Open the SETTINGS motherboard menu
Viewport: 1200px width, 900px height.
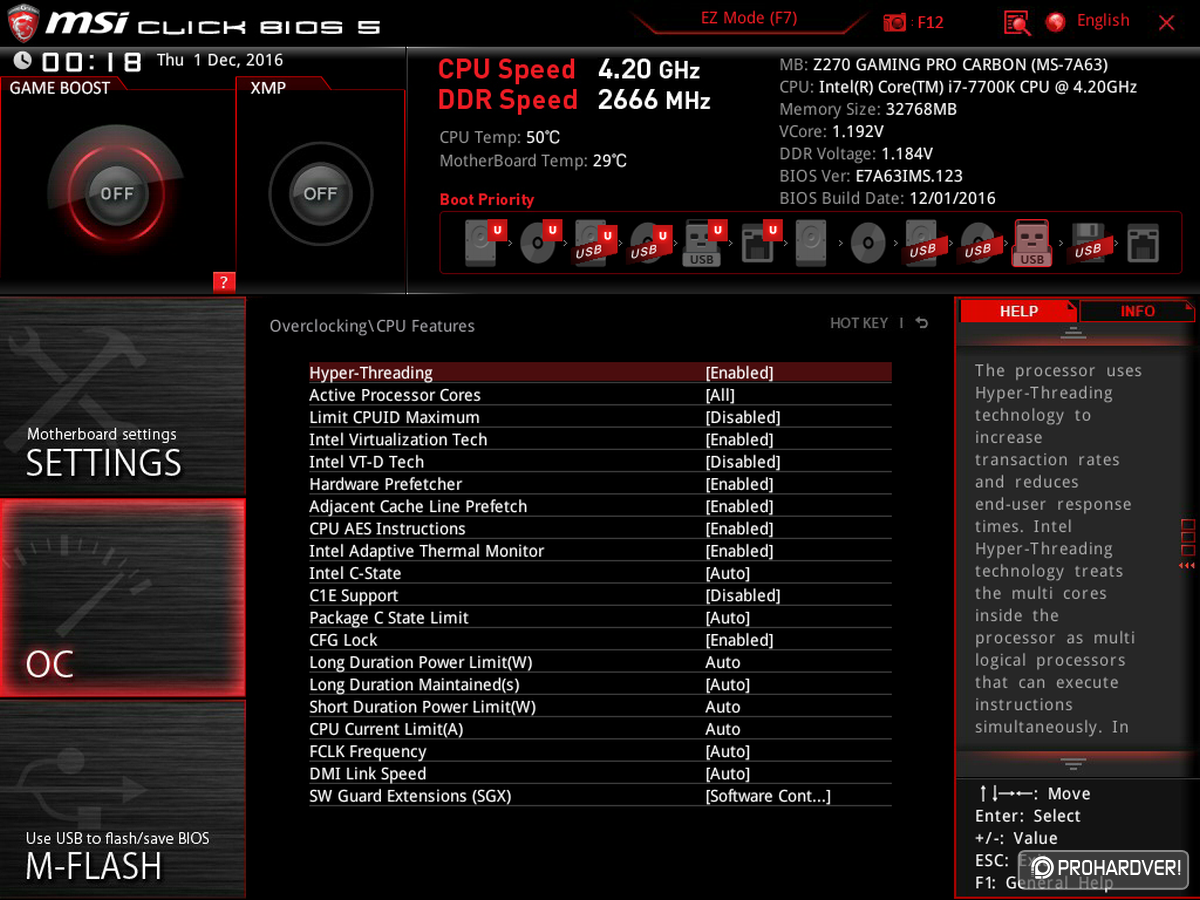point(122,397)
